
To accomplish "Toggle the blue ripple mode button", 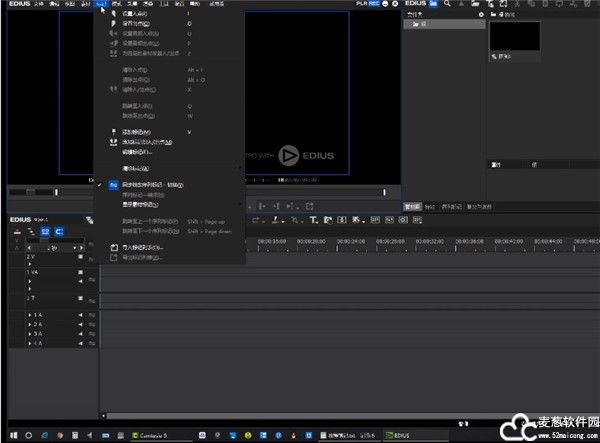I will [x=45, y=231].
